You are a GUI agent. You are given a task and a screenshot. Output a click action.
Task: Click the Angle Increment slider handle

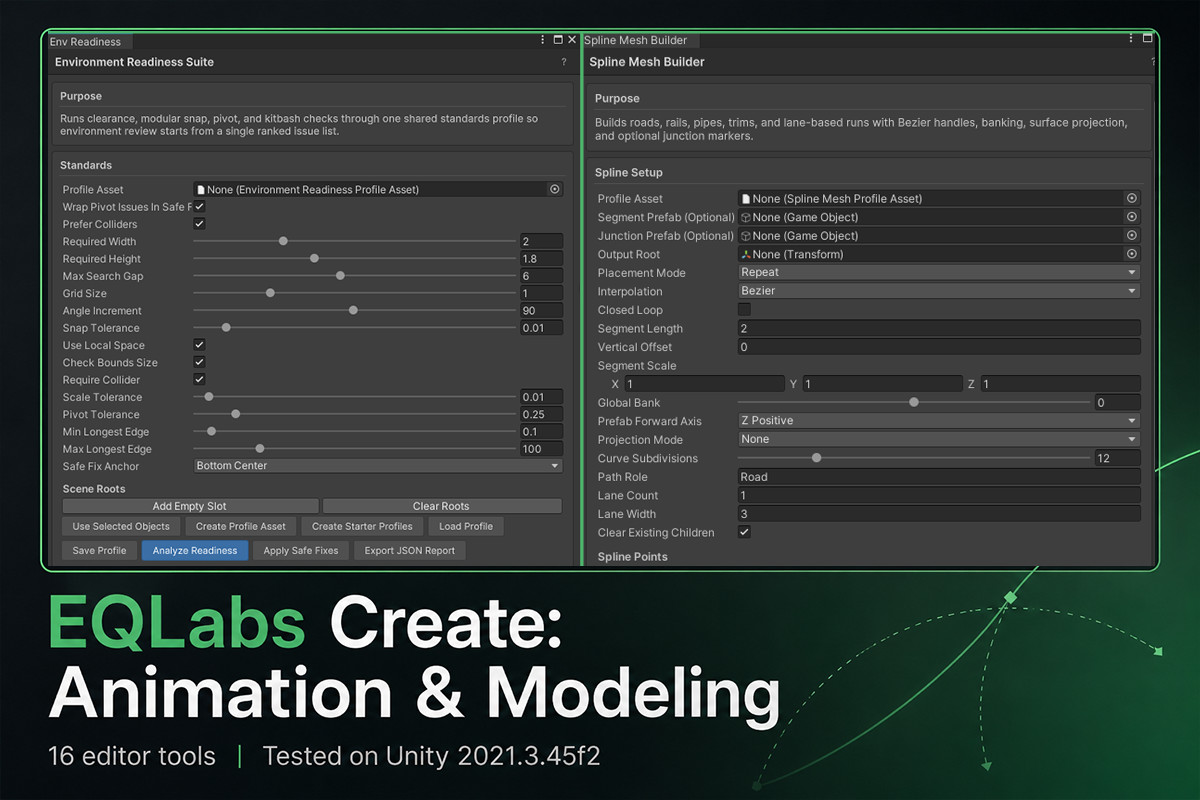click(x=353, y=310)
